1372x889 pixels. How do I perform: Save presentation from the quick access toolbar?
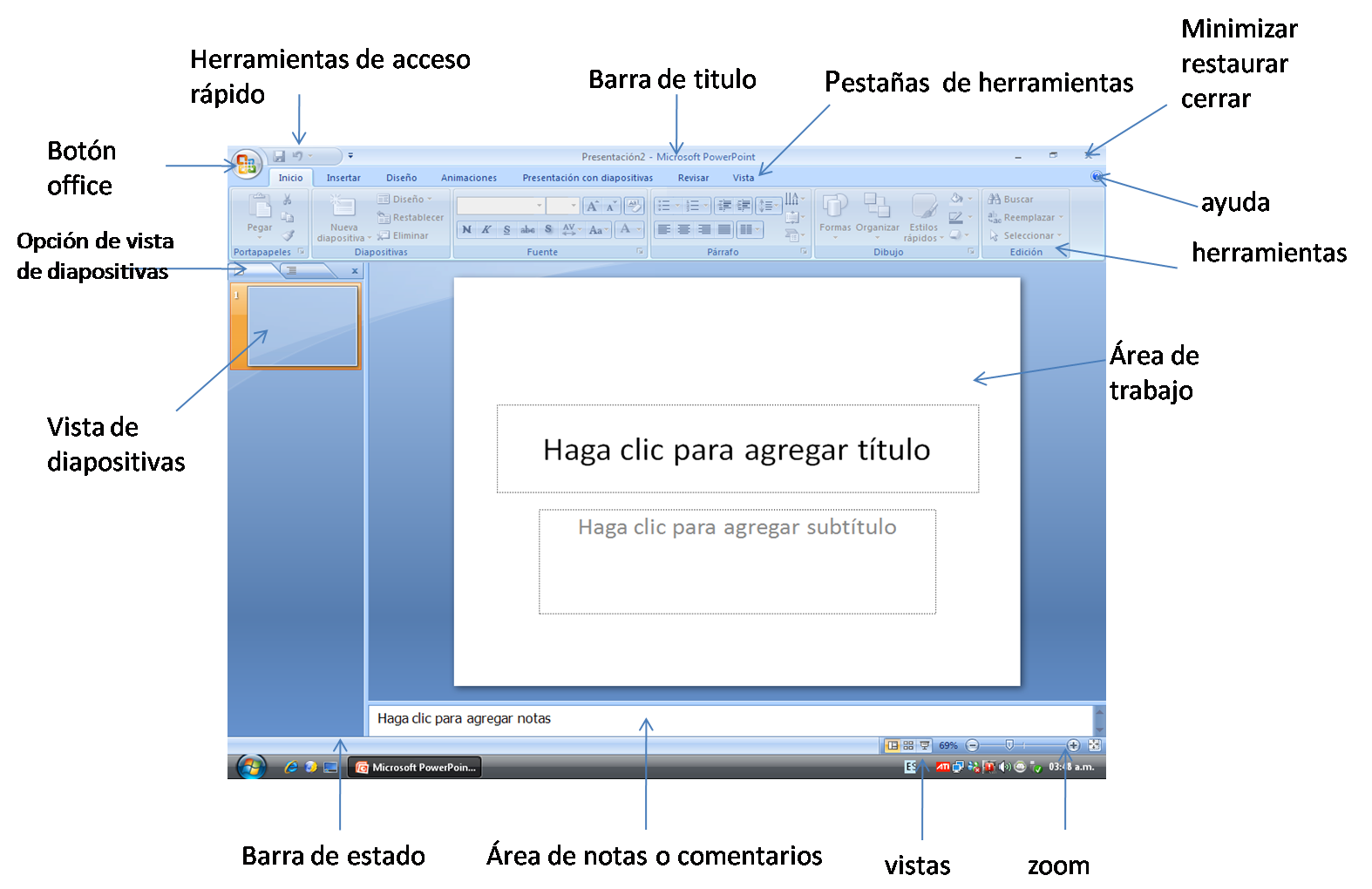279,157
